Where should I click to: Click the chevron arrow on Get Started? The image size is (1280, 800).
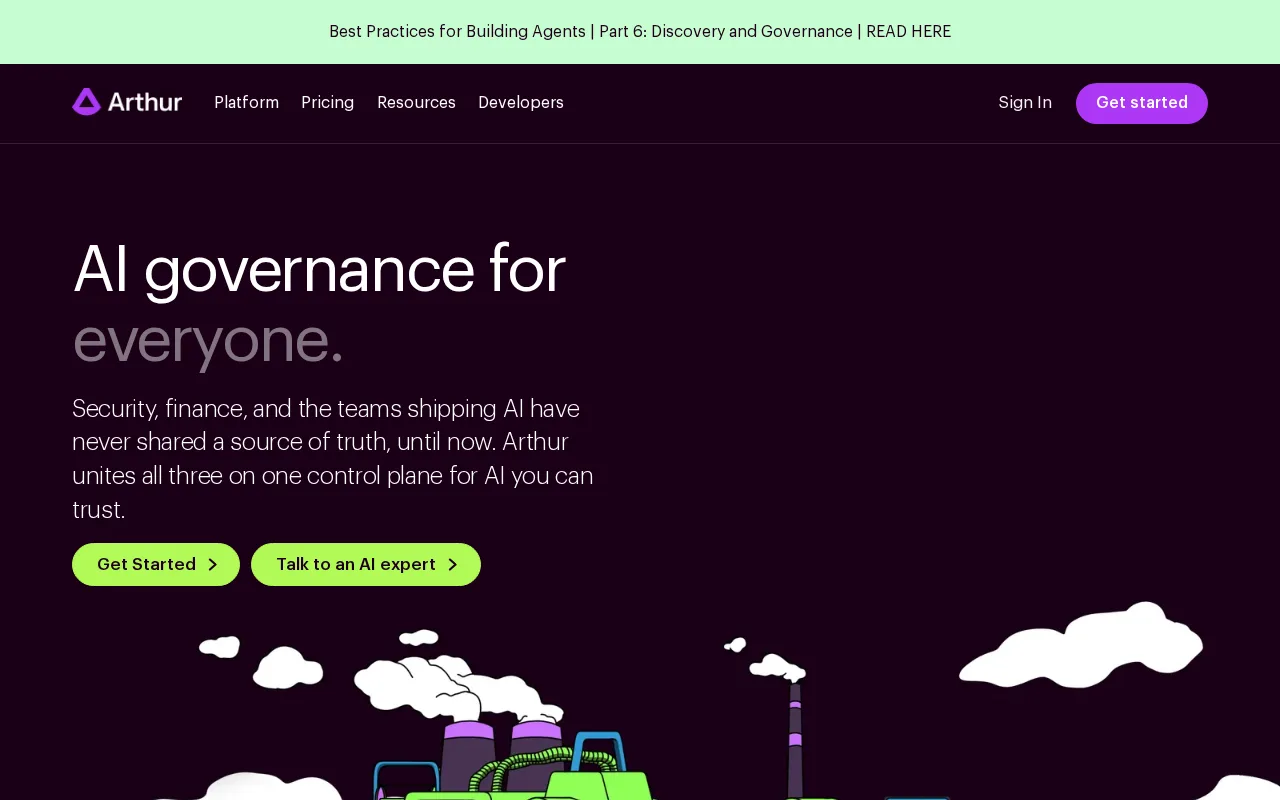click(212, 565)
